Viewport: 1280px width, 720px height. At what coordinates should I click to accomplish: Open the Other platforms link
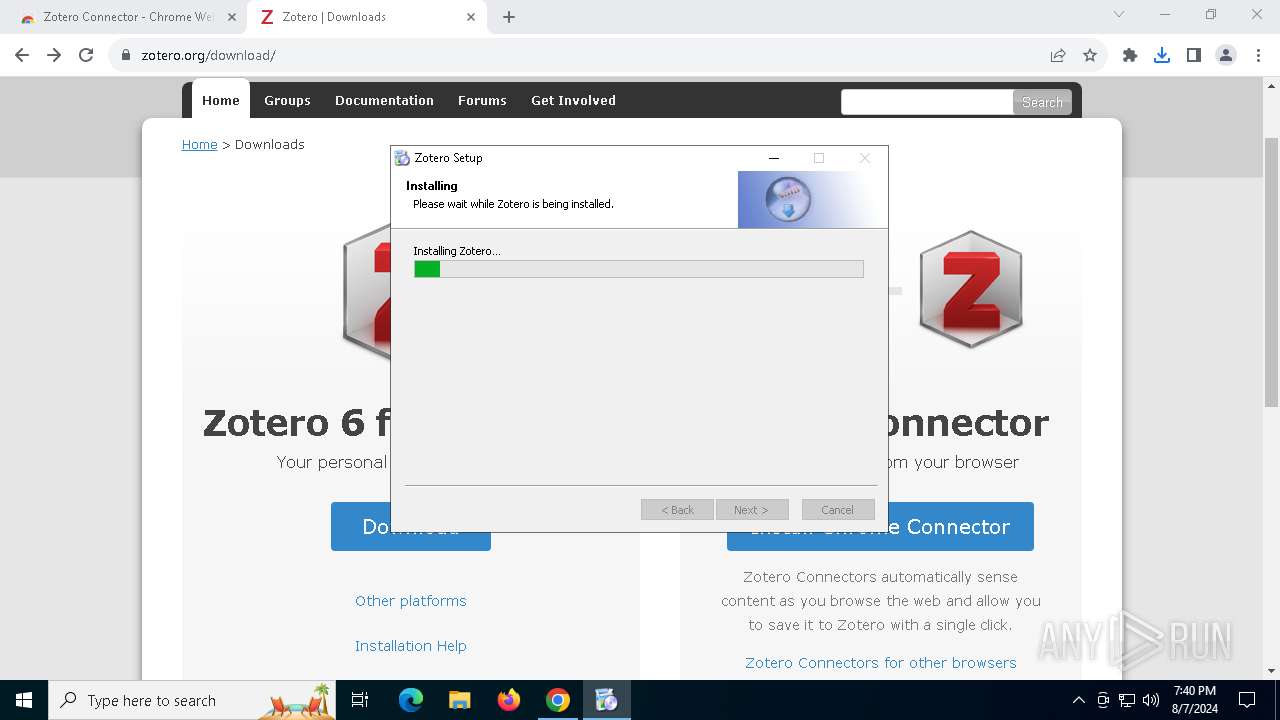click(411, 601)
